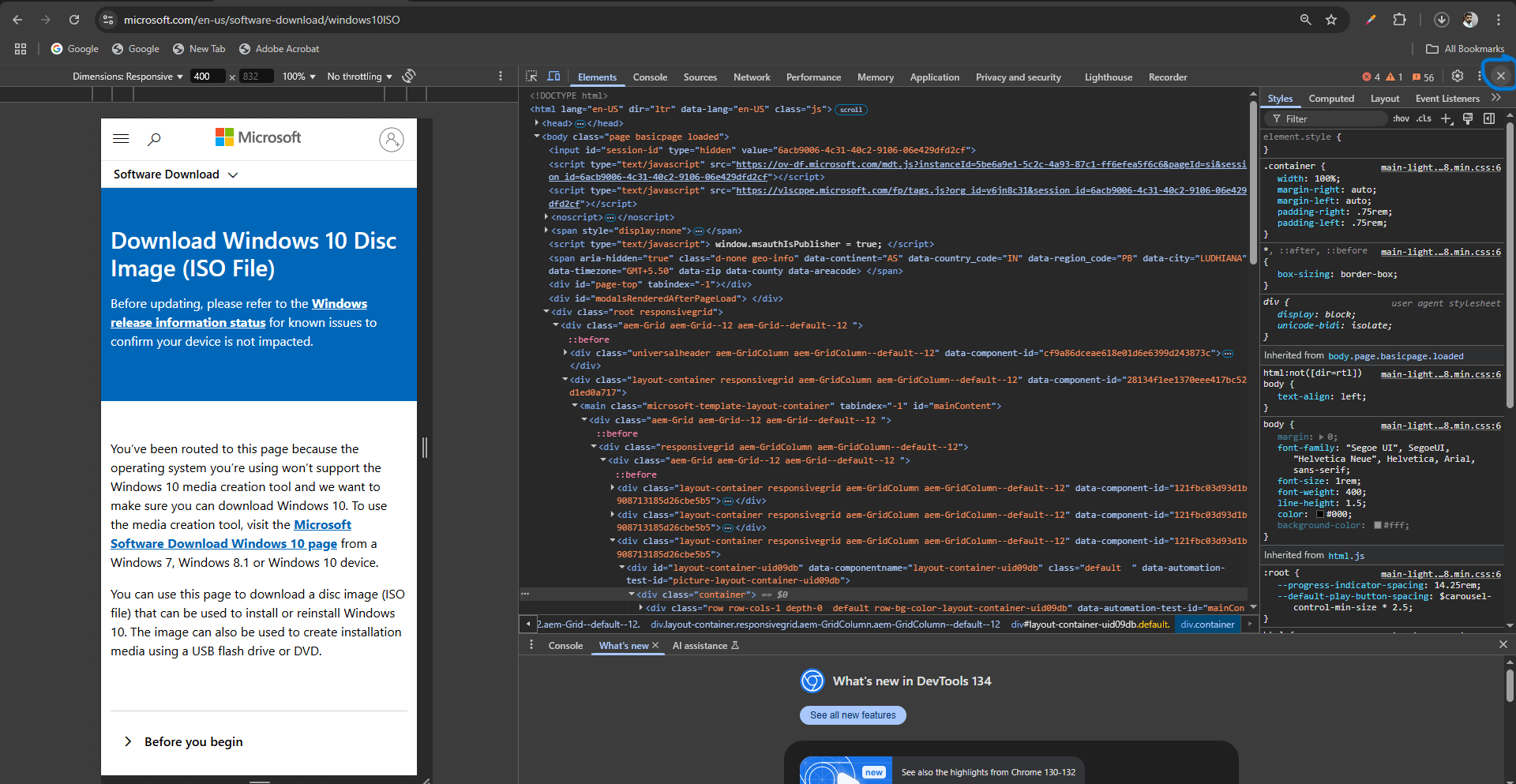
Task: Activate the inspect element picker icon
Action: click(531, 77)
